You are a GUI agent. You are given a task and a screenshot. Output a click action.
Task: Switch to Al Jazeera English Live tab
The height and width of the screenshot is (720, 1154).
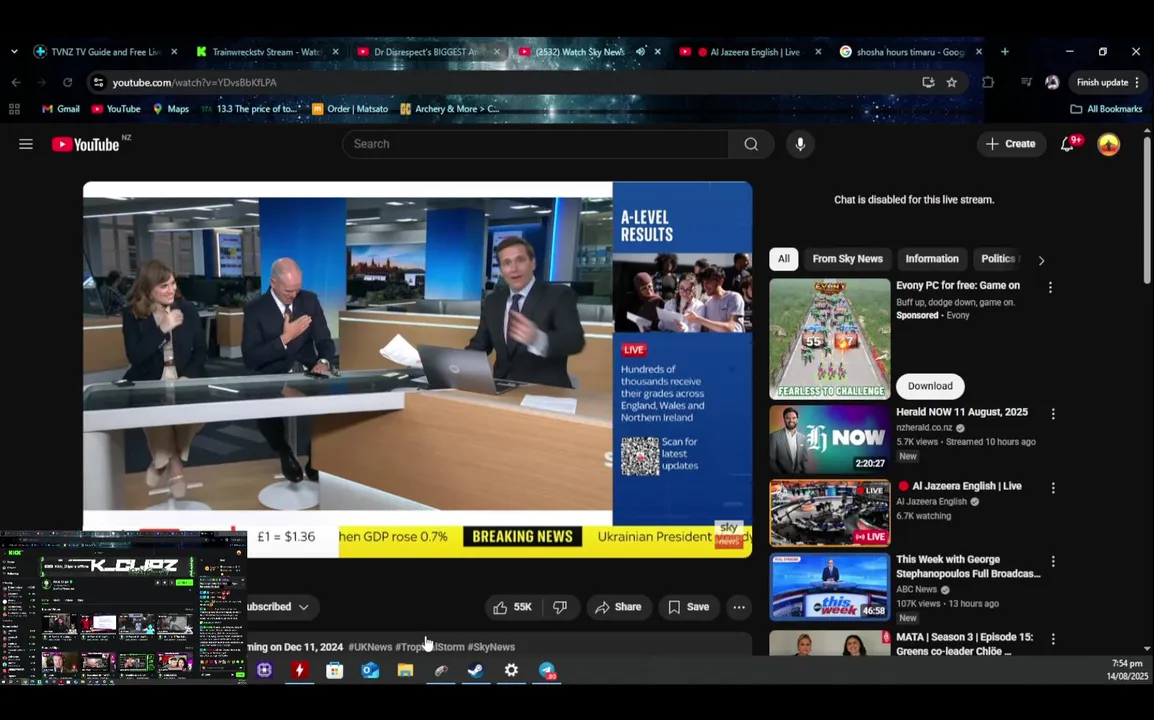[750, 52]
